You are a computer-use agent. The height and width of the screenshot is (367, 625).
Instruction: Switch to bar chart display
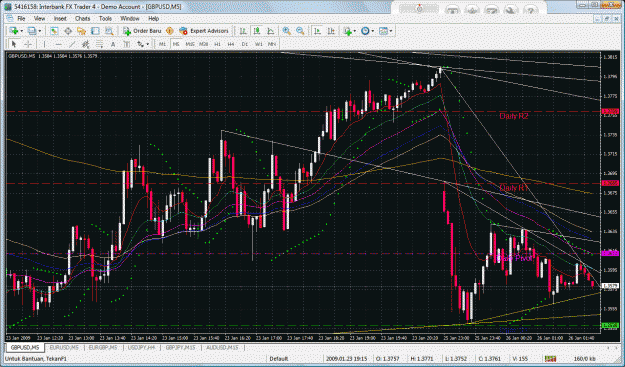click(243, 31)
